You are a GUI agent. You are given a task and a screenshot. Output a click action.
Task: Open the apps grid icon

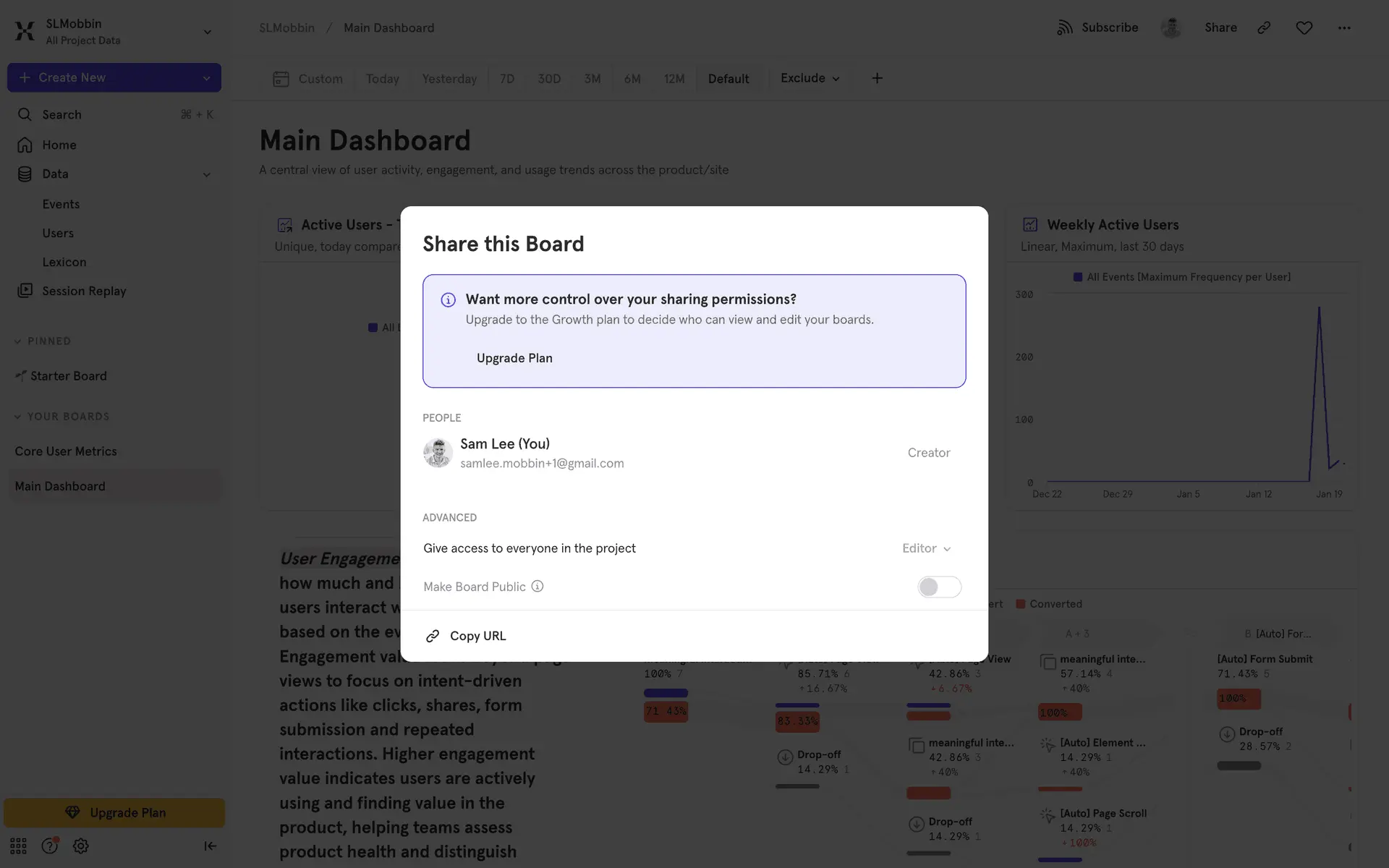tap(18, 846)
